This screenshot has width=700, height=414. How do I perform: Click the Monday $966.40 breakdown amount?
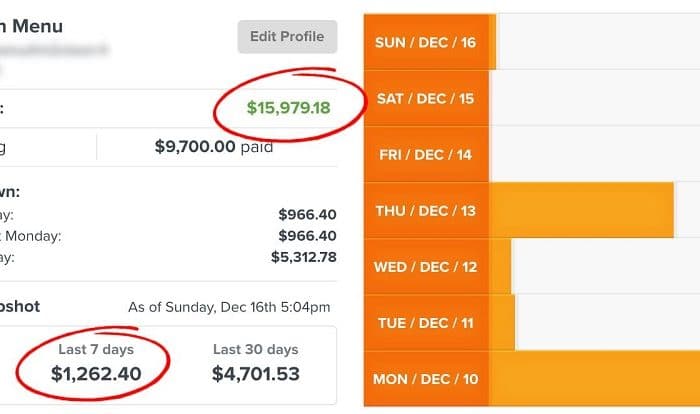coord(307,236)
